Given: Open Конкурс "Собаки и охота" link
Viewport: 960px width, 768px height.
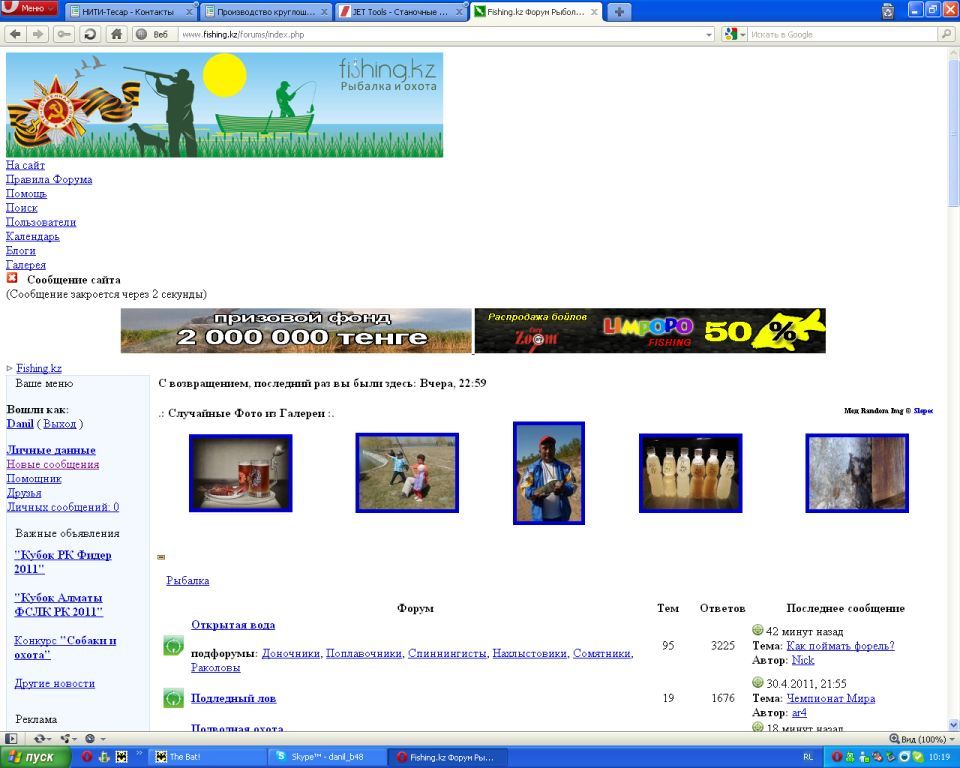Looking at the screenshot, I should [x=65, y=647].
